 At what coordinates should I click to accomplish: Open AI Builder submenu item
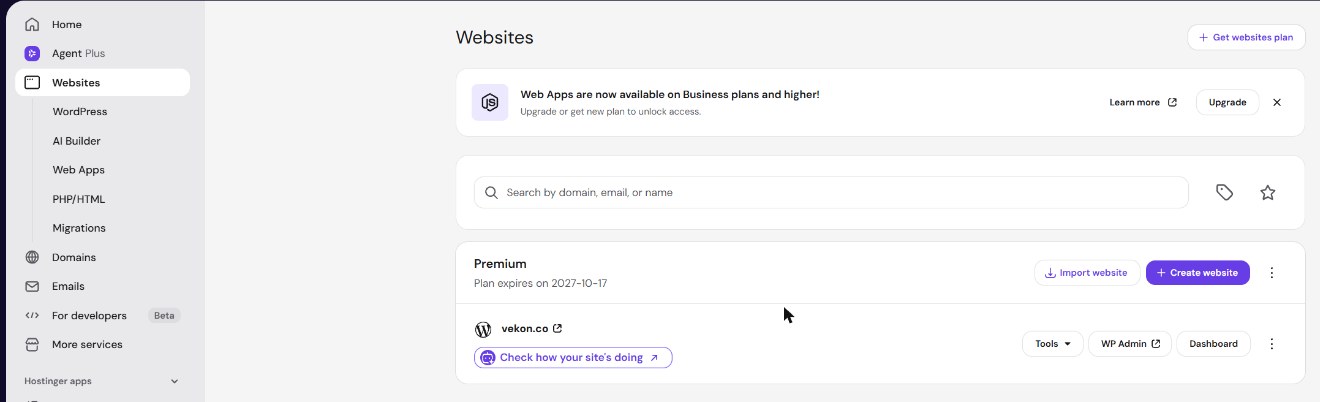pyautogui.click(x=76, y=141)
